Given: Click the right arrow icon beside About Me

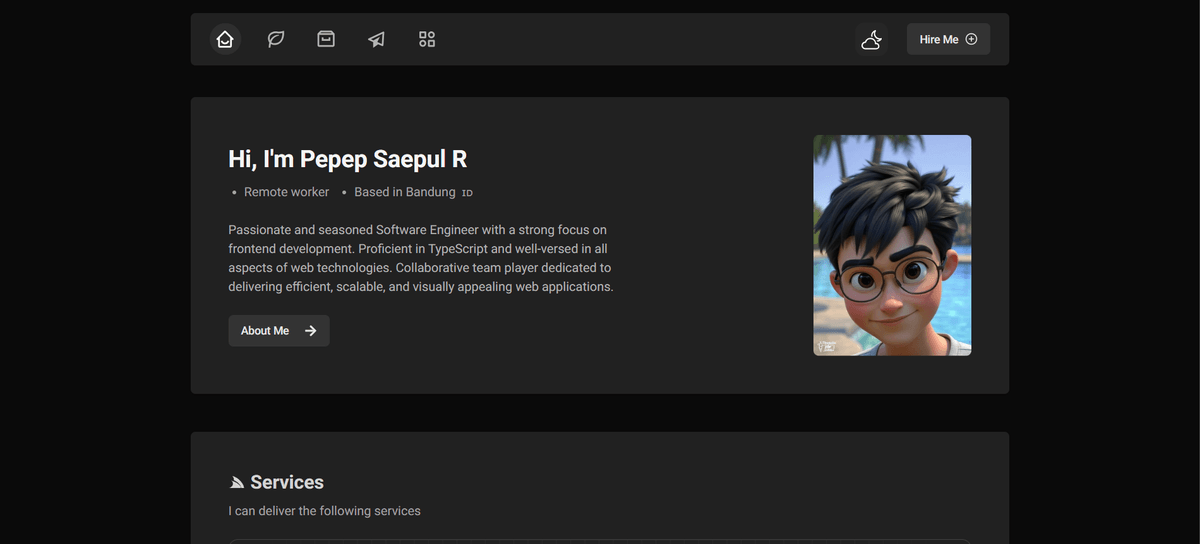Looking at the screenshot, I should (311, 331).
